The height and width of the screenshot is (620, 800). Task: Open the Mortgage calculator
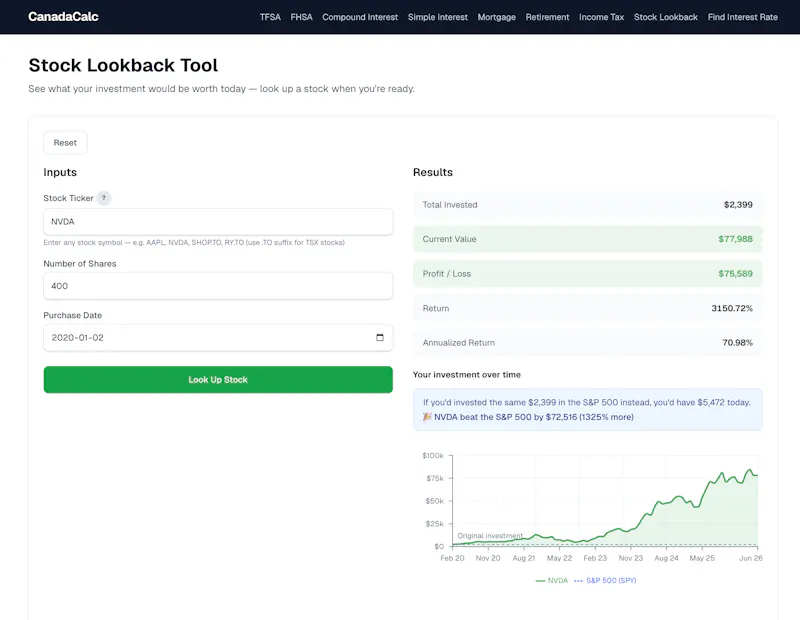coord(496,17)
